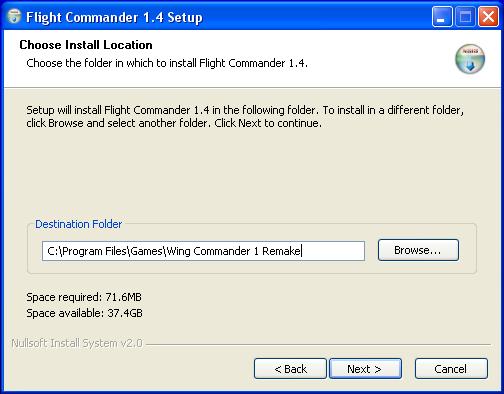Open the Browse... folder picker

point(418,250)
